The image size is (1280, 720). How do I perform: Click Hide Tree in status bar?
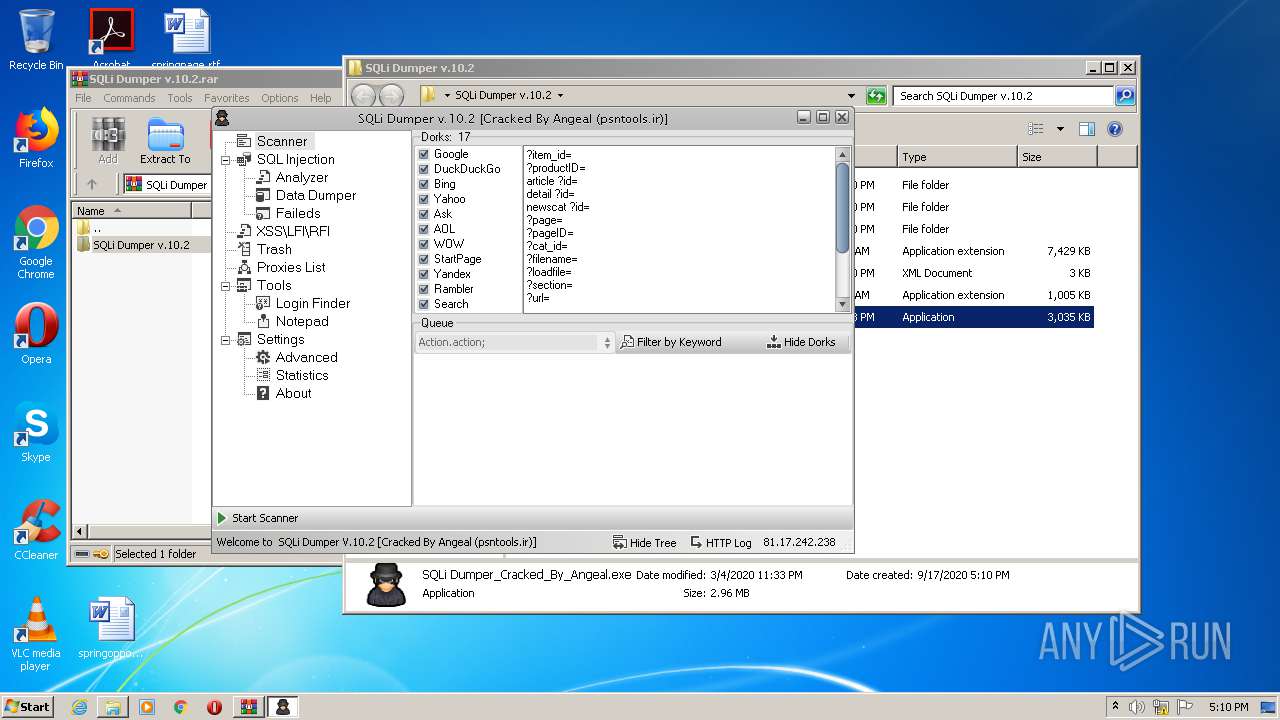coord(645,542)
